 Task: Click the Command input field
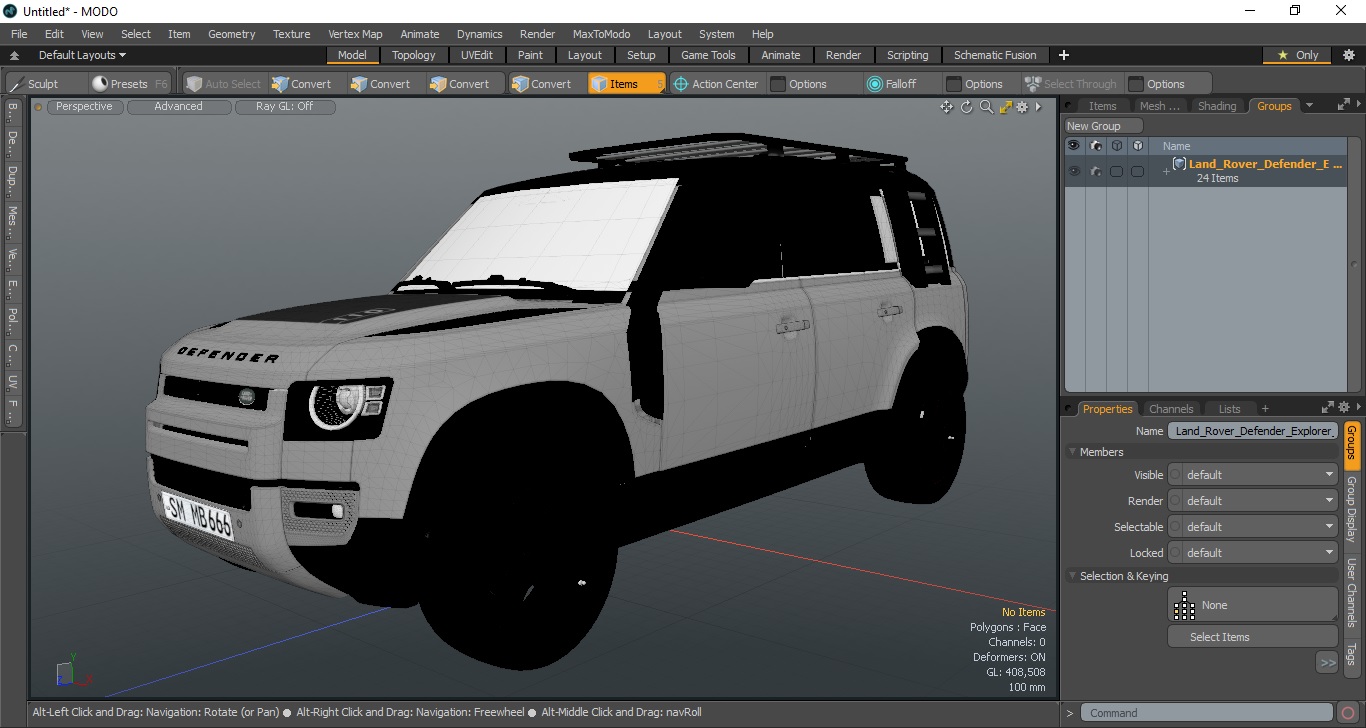(x=1208, y=713)
